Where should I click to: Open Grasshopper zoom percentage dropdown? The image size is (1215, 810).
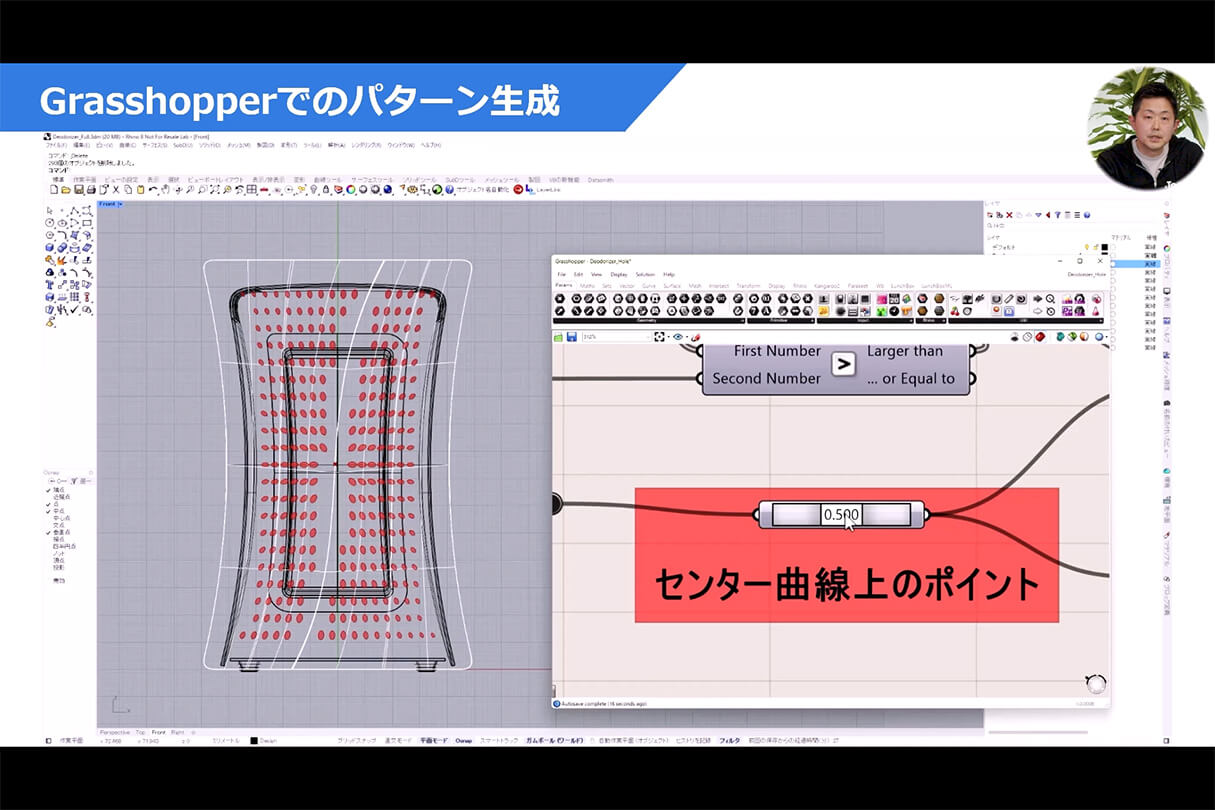coord(648,337)
